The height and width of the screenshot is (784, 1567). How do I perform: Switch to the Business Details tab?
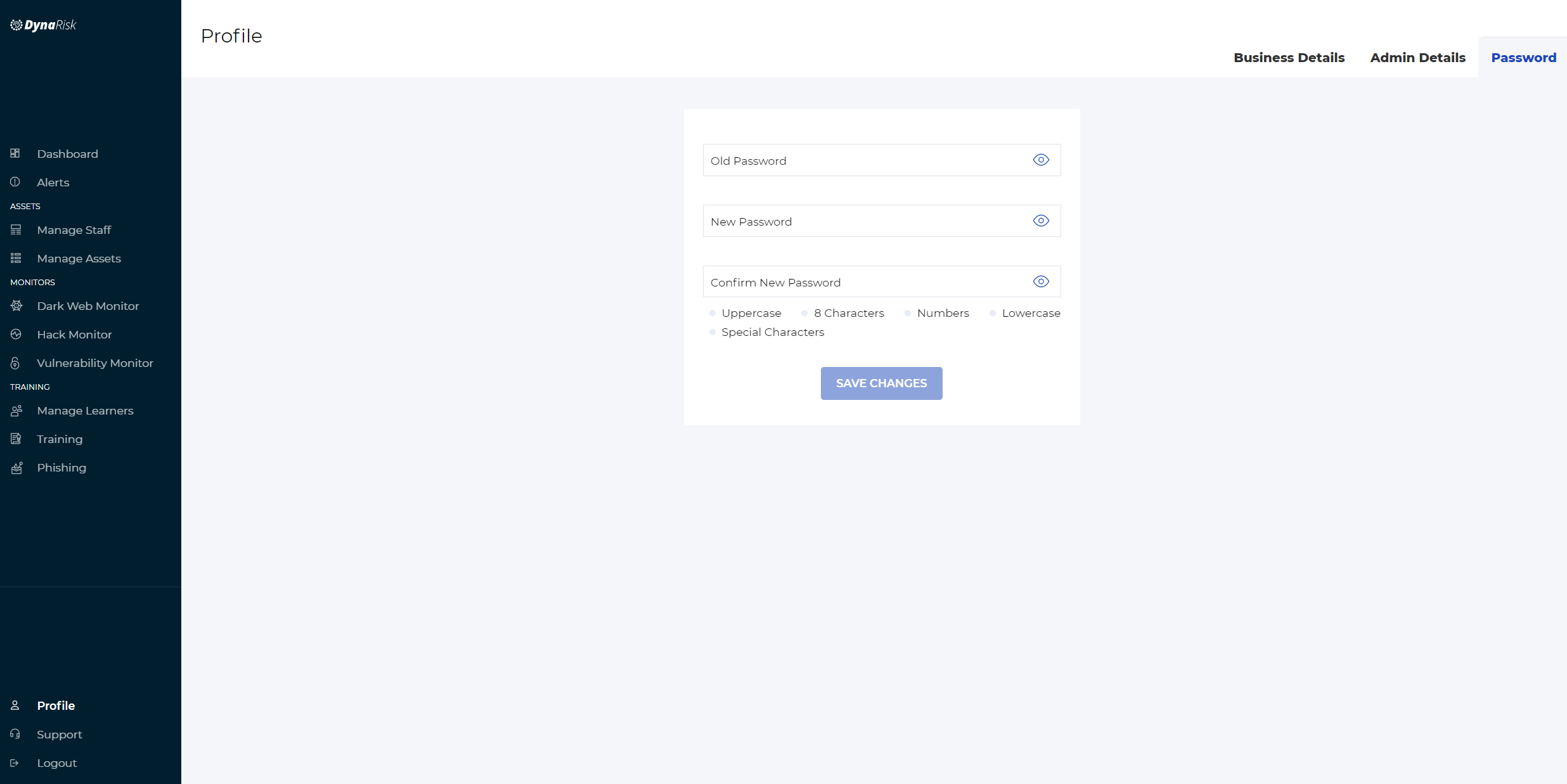point(1289,58)
